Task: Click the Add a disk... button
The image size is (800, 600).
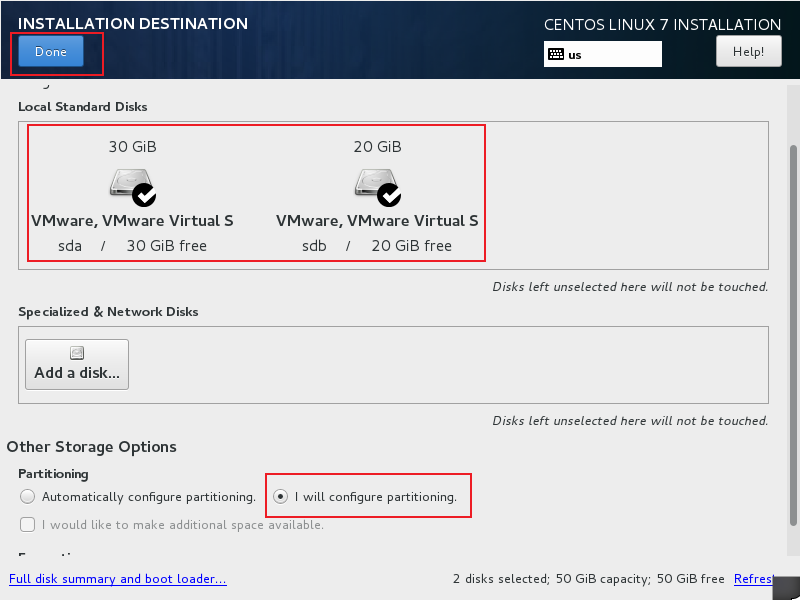Action: click(77, 364)
